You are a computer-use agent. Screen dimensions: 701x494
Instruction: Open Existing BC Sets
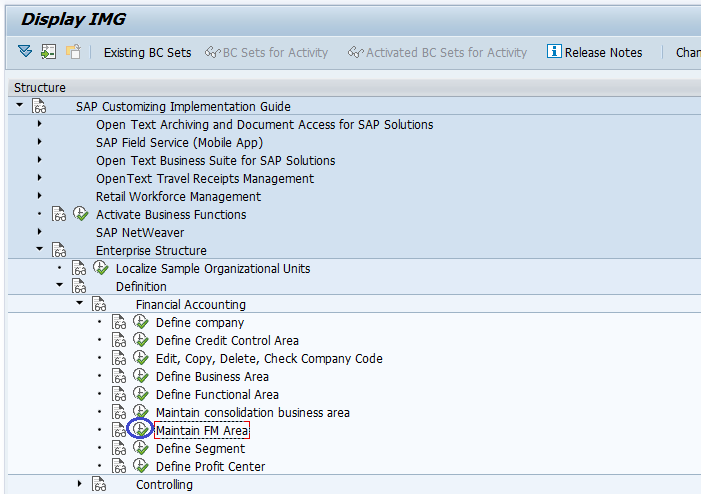click(x=148, y=53)
